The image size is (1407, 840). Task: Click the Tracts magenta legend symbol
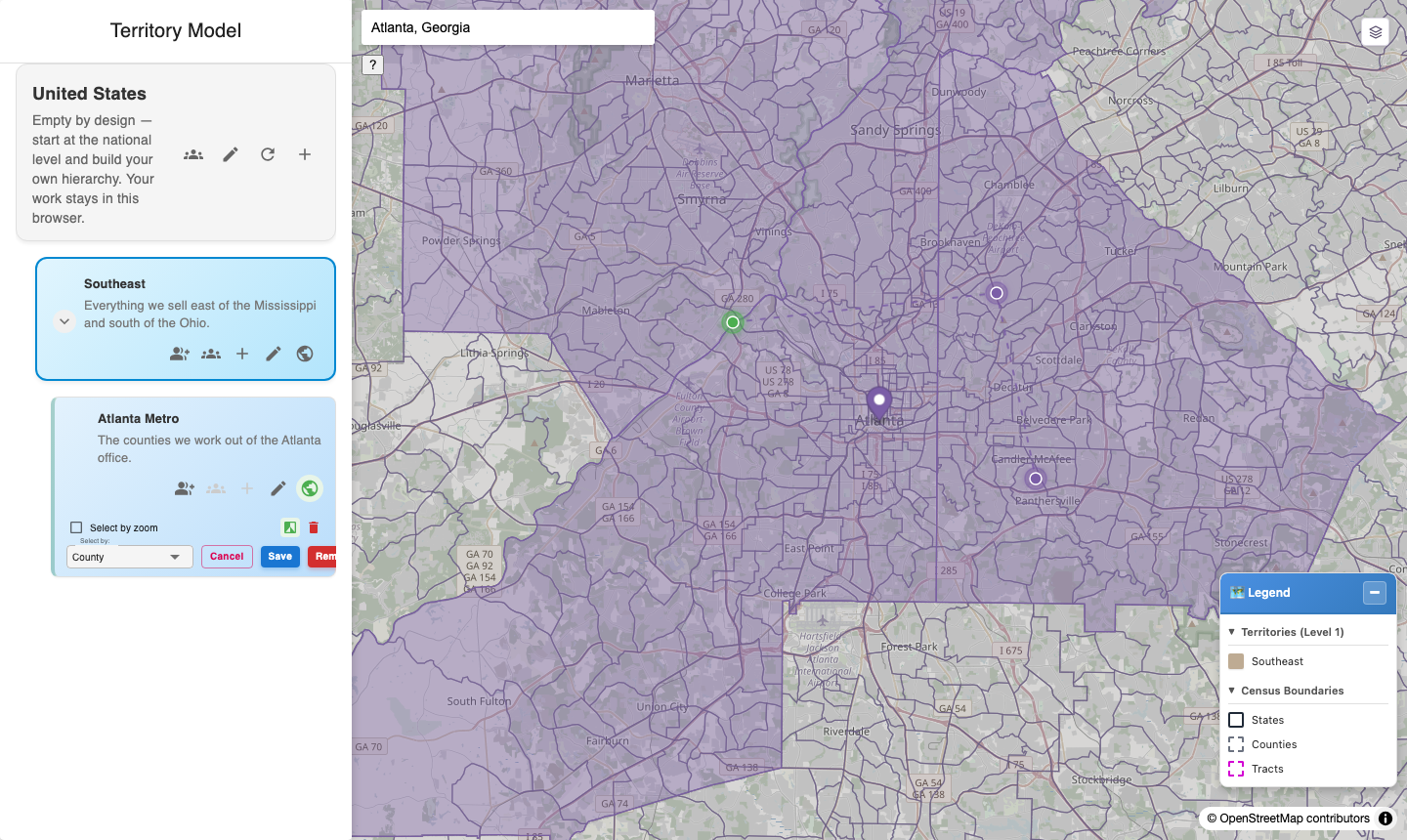click(1236, 769)
